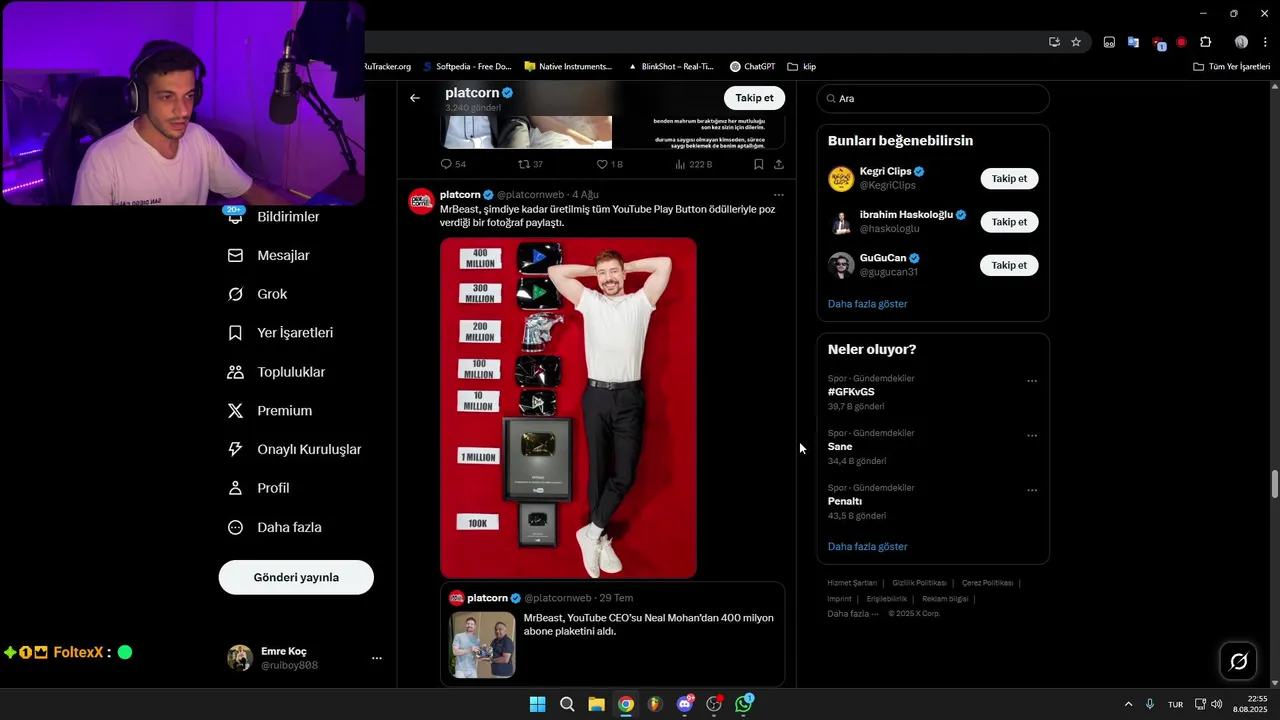
Task: Open the Chrome three-dot menu
Action: 1265,42
